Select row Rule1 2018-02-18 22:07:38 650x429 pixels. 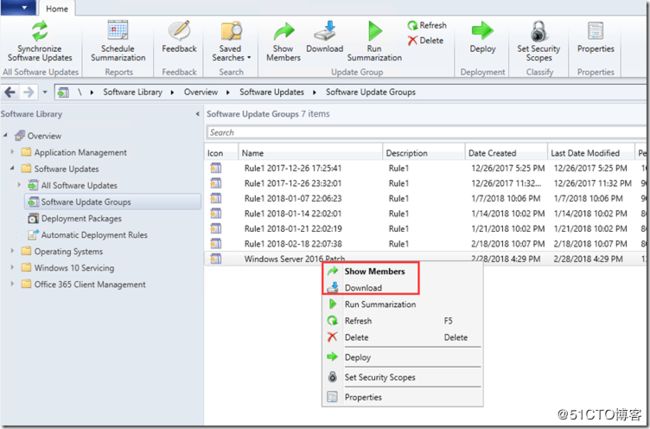(x=427, y=244)
